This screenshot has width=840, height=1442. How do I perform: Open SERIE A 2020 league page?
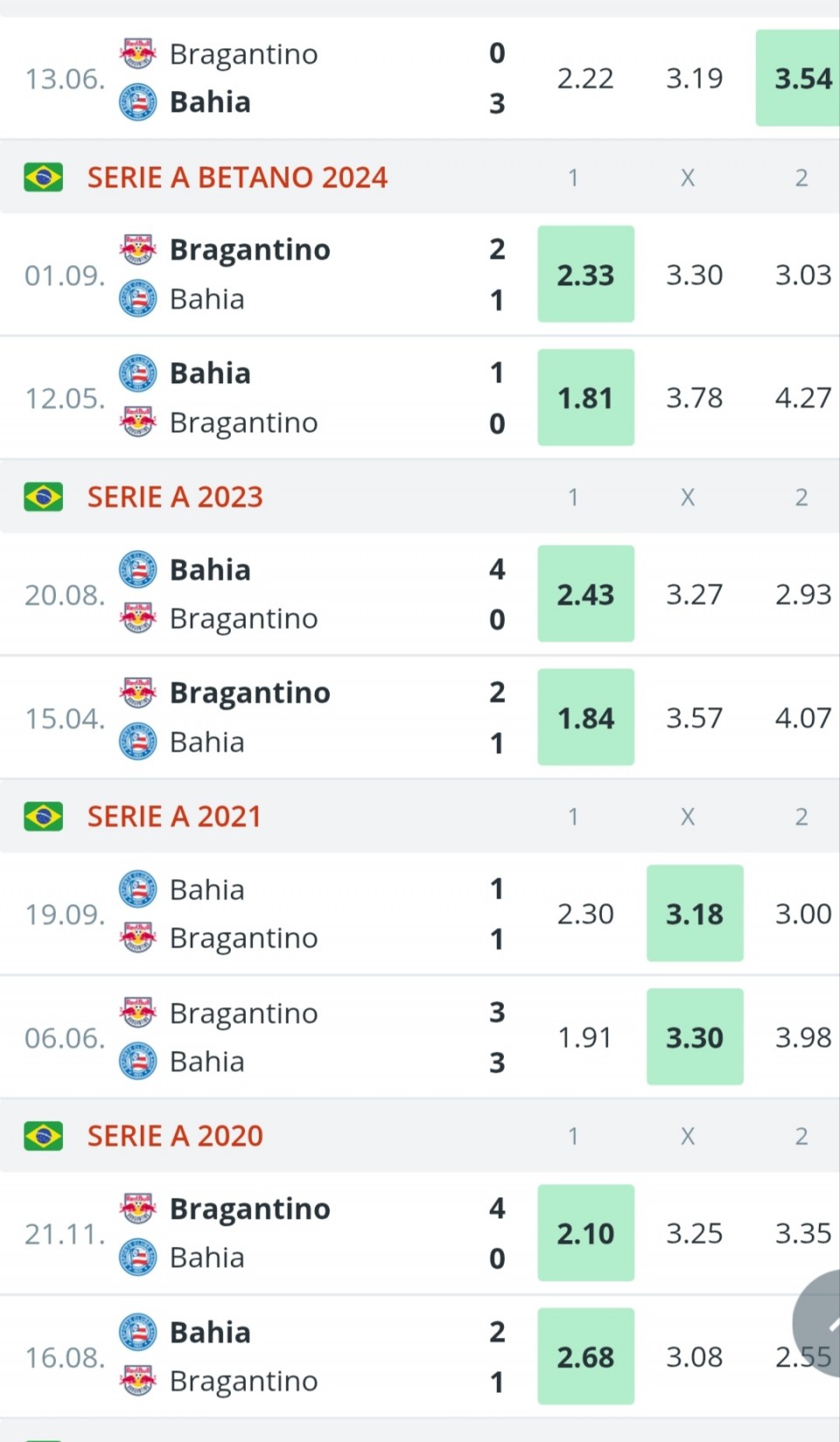[175, 1136]
